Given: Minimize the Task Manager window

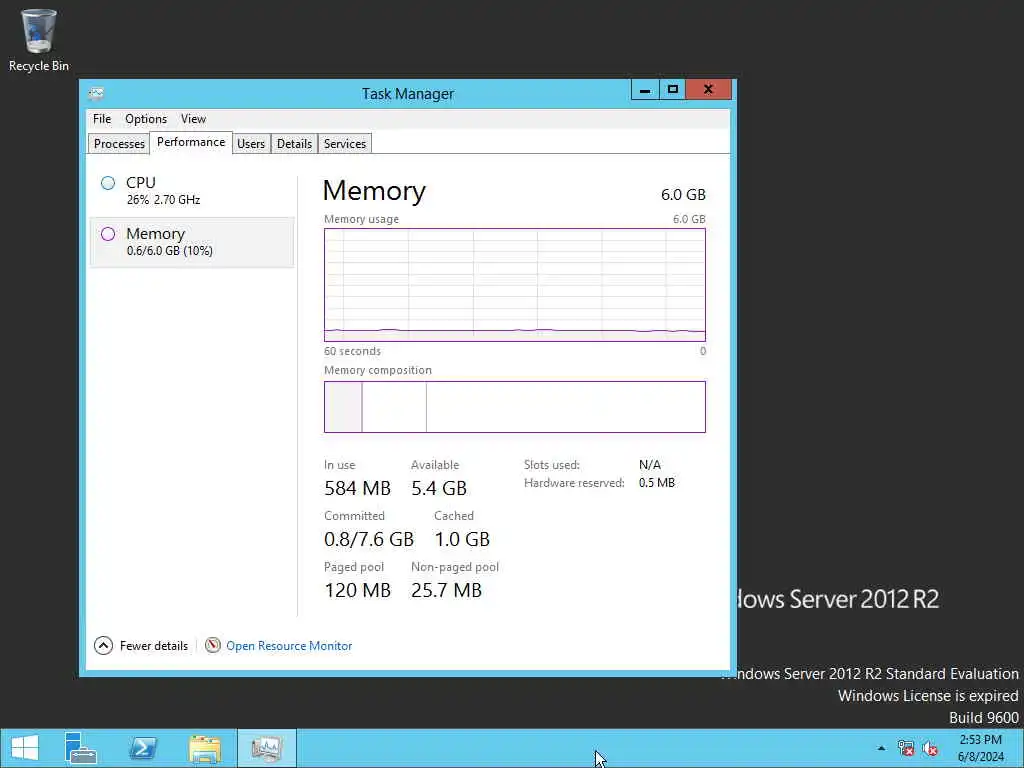Looking at the screenshot, I should [x=645, y=89].
